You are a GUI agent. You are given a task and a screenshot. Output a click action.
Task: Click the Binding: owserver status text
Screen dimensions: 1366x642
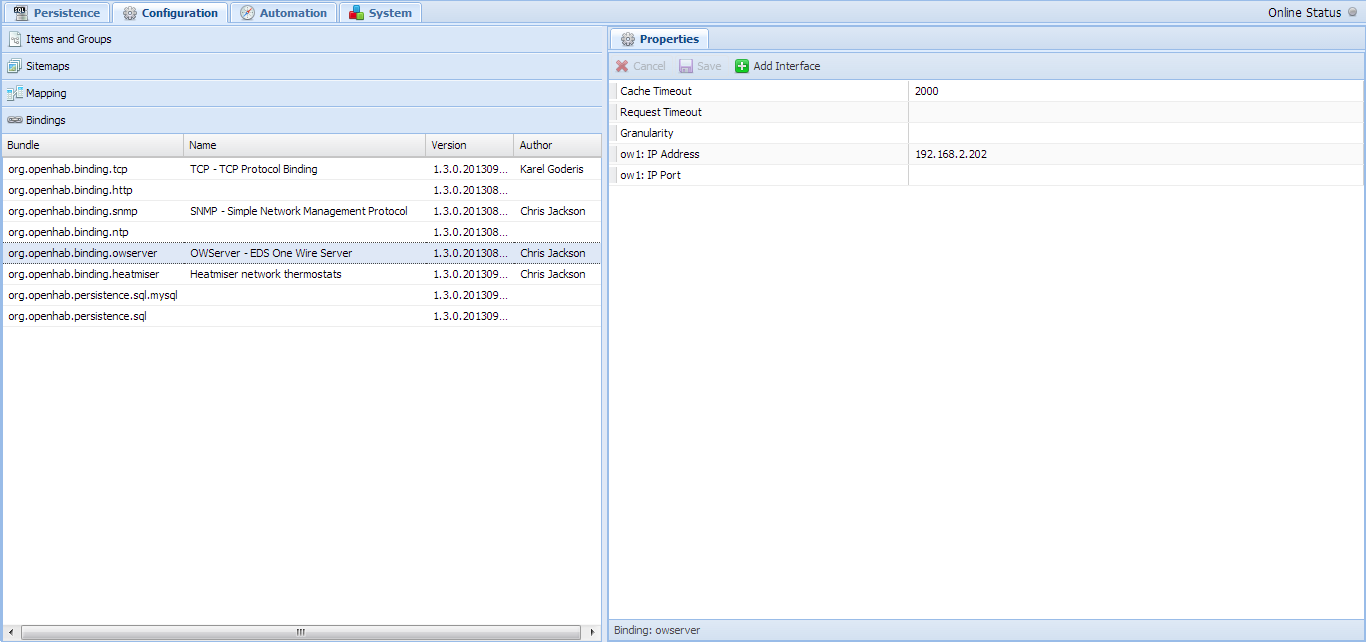(x=656, y=630)
